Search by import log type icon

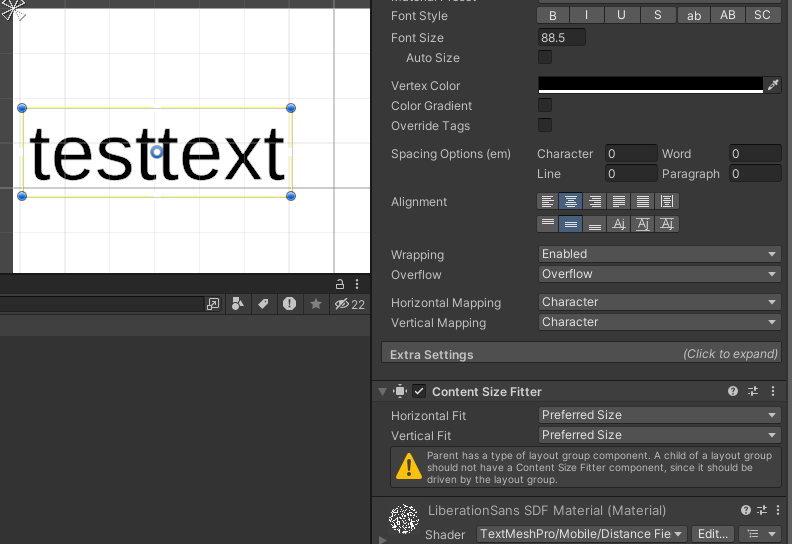pyautogui.click(x=289, y=304)
